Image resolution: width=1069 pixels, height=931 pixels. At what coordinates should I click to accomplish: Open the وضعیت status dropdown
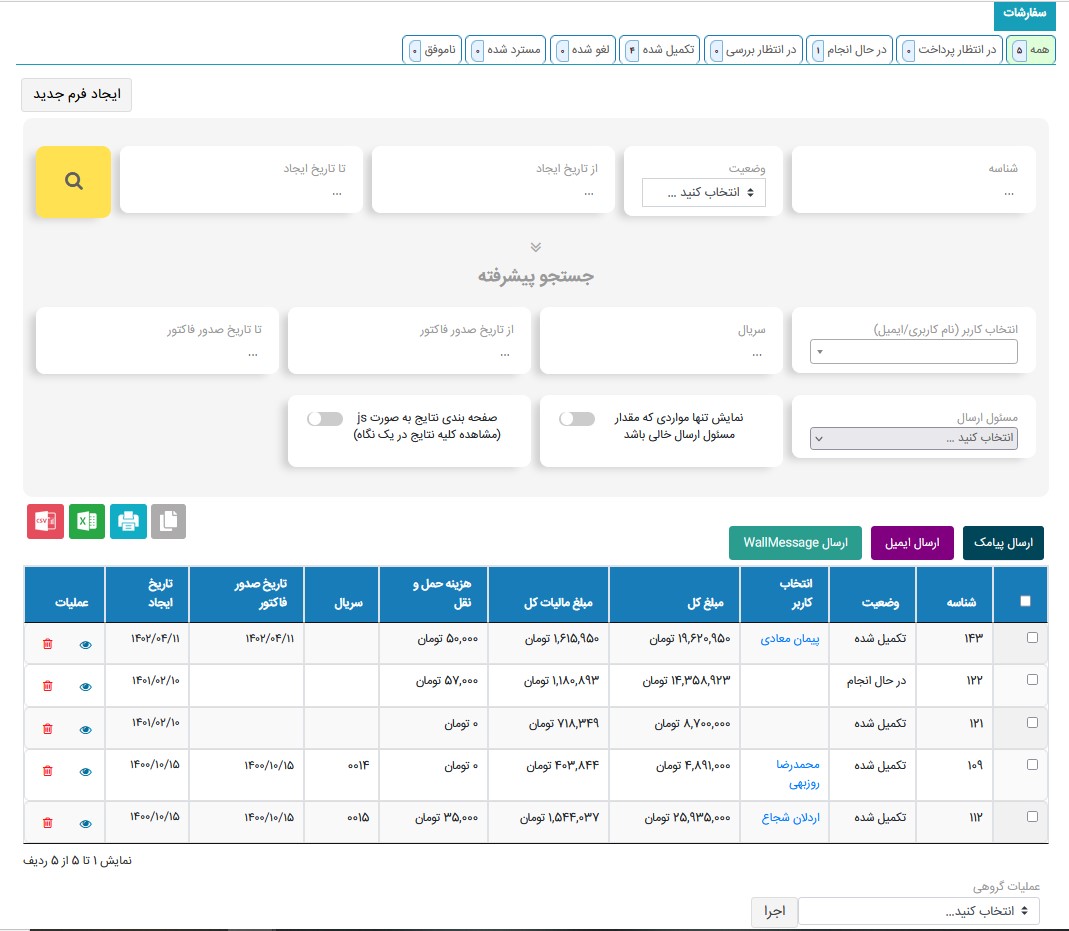[x=704, y=193]
